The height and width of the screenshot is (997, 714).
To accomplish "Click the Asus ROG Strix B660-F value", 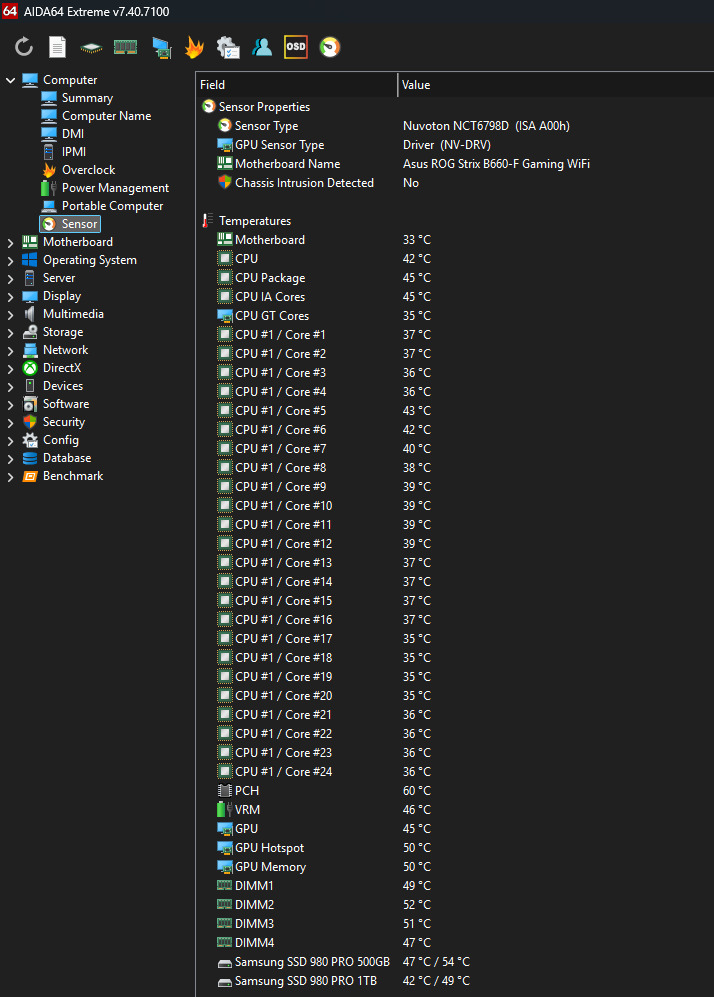I will coord(496,163).
